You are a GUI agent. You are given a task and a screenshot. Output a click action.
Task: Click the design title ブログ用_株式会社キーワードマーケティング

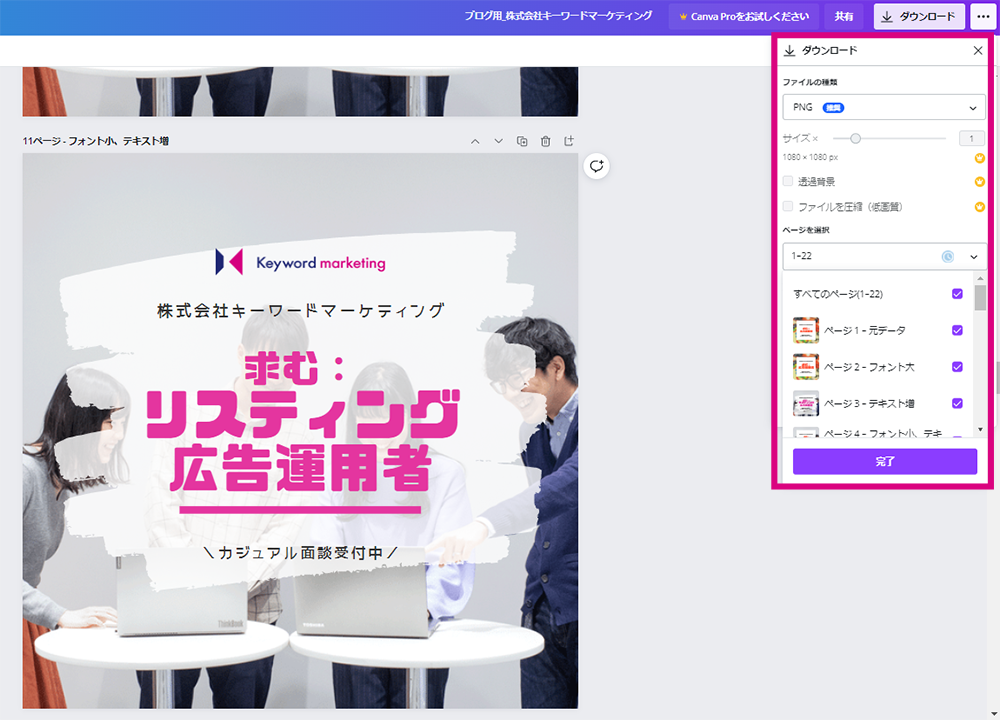(x=558, y=16)
